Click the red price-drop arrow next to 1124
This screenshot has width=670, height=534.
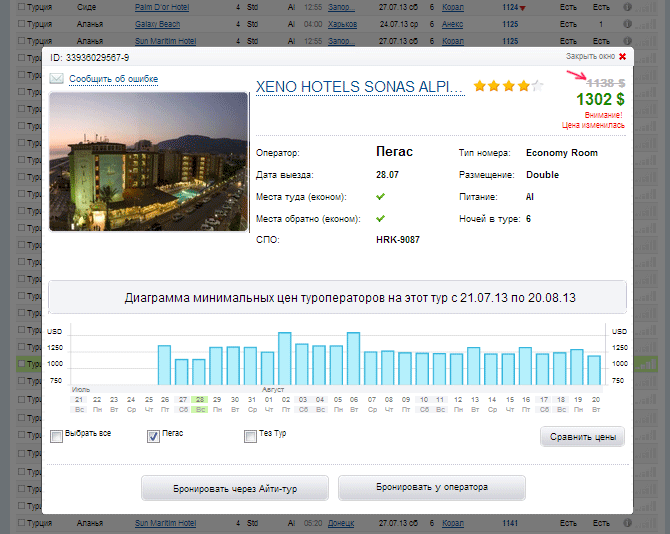pos(523,8)
